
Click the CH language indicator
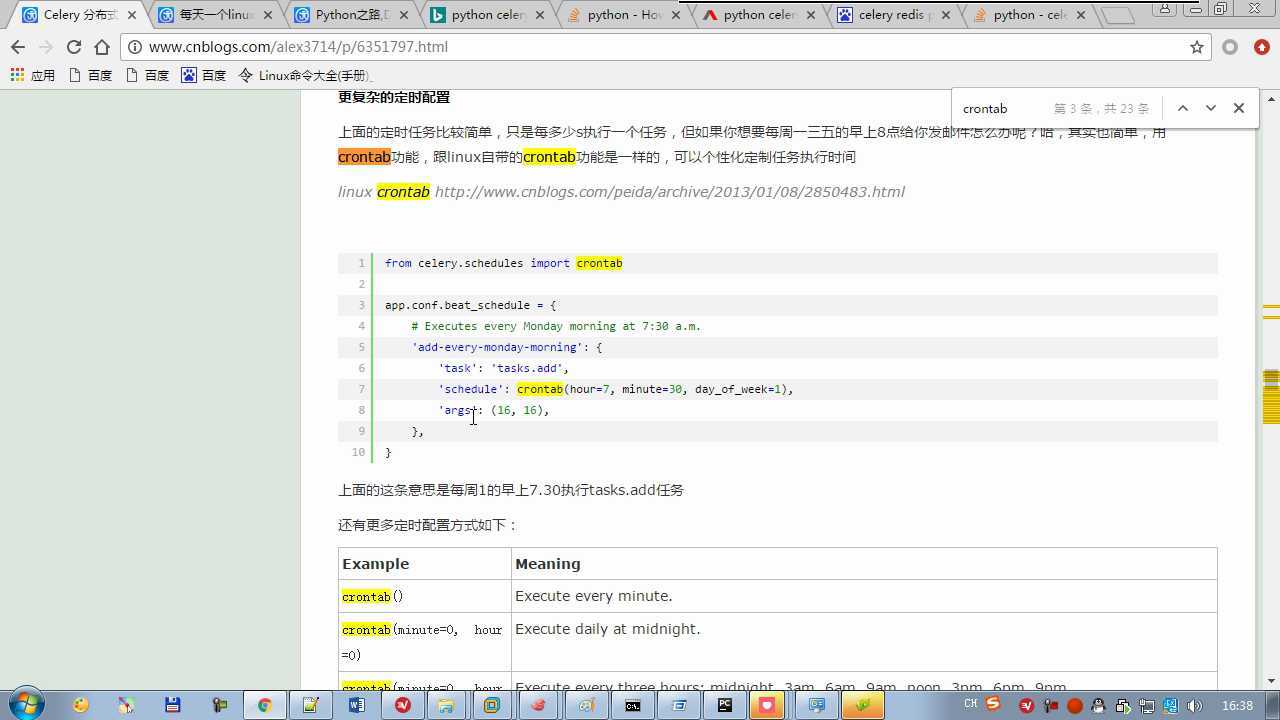click(x=970, y=705)
